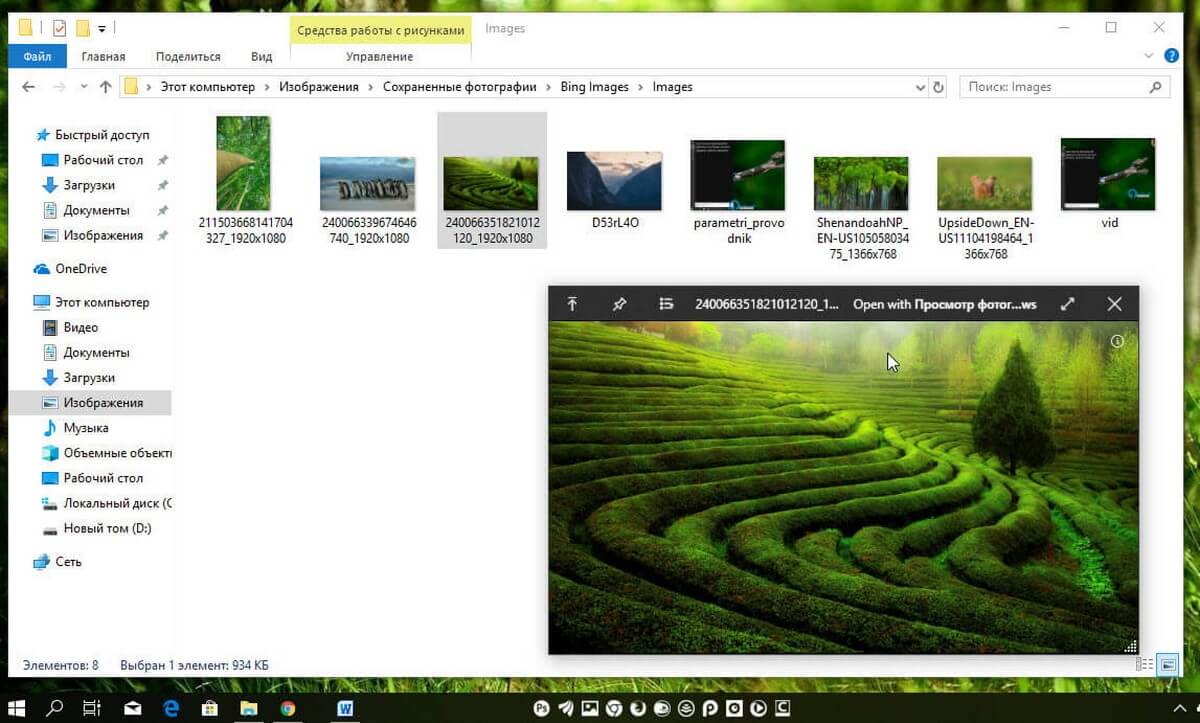Select Загрузки under quick access
The width and height of the screenshot is (1200, 723).
[89, 185]
